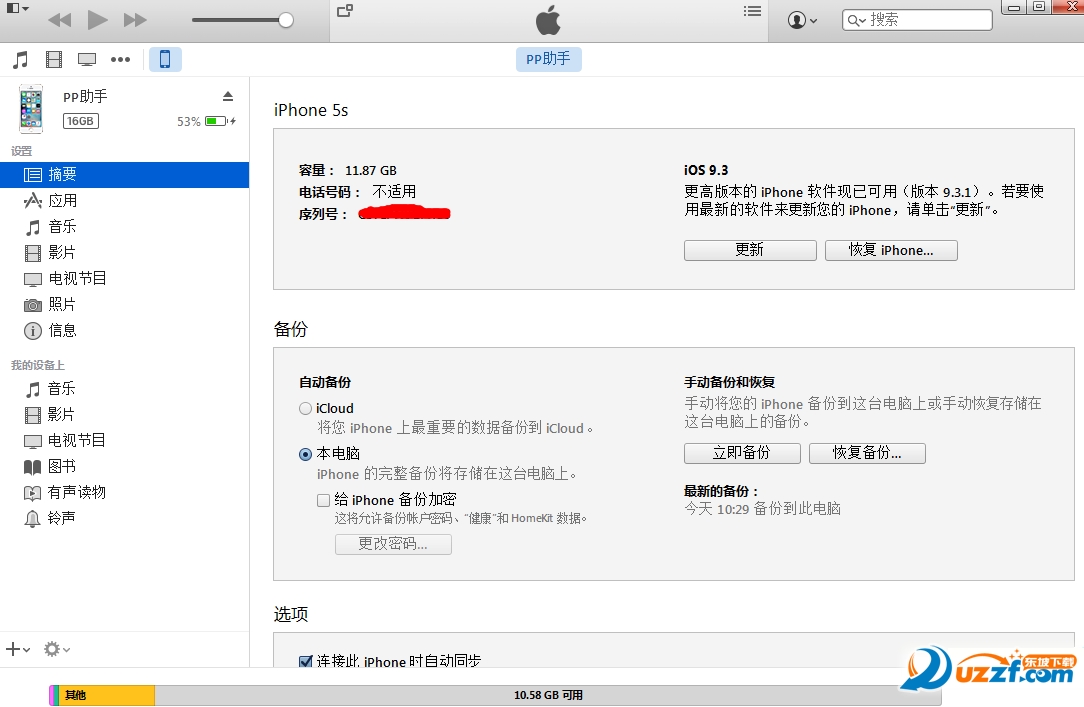1084x707 pixels.
Task: Click the iPhone 5s heading
Action: 311,110
